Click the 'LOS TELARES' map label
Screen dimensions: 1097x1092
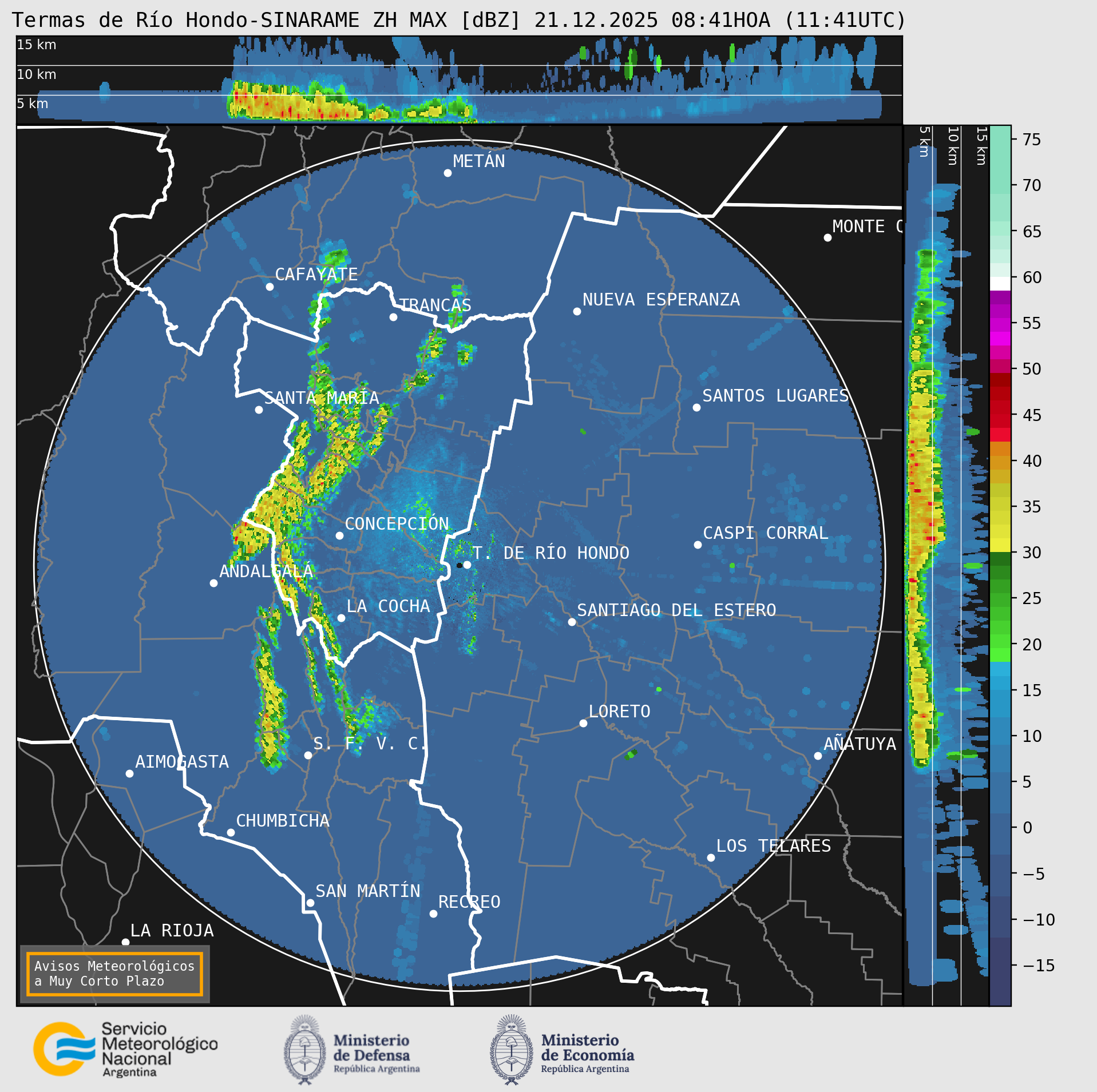[774, 846]
